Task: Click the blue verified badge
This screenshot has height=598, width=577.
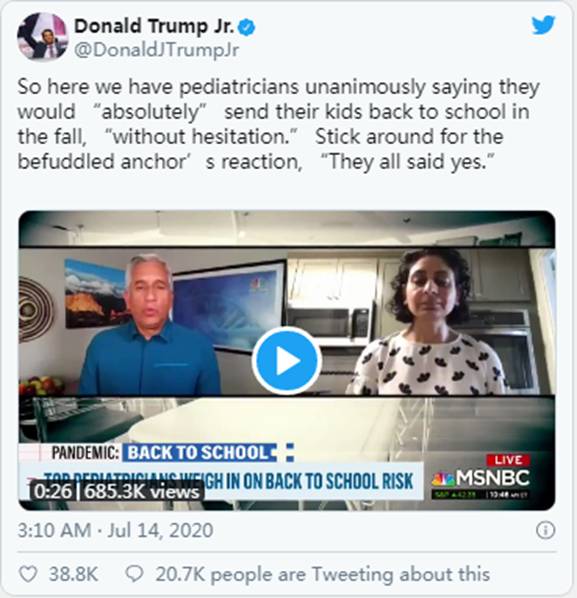Action: (x=246, y=28)
